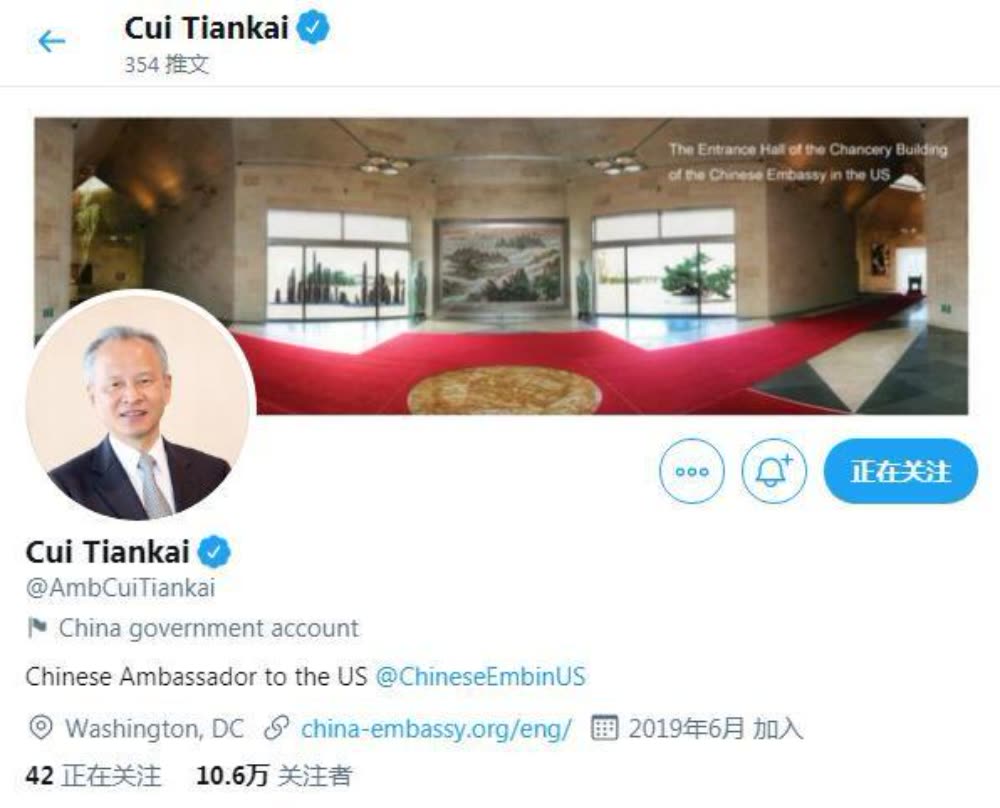View the 42 正在关注 following list
Viewport: 1000px width, 808px height.
tap(93, 775)
